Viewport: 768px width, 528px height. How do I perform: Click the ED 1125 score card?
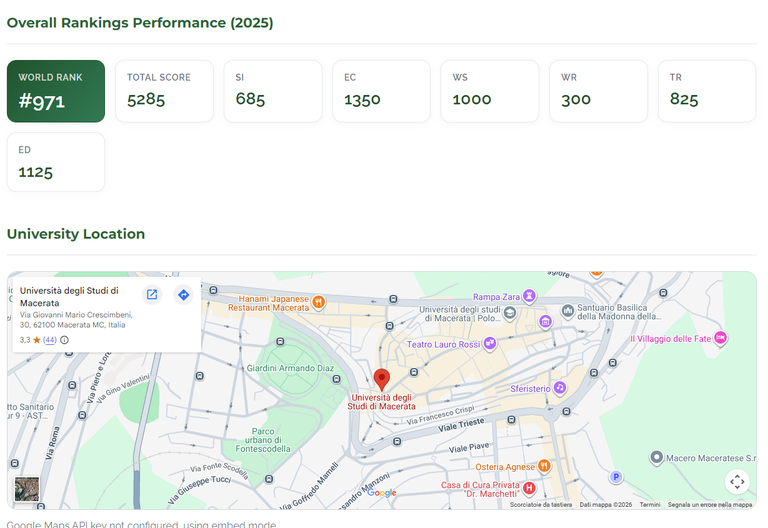56,162
